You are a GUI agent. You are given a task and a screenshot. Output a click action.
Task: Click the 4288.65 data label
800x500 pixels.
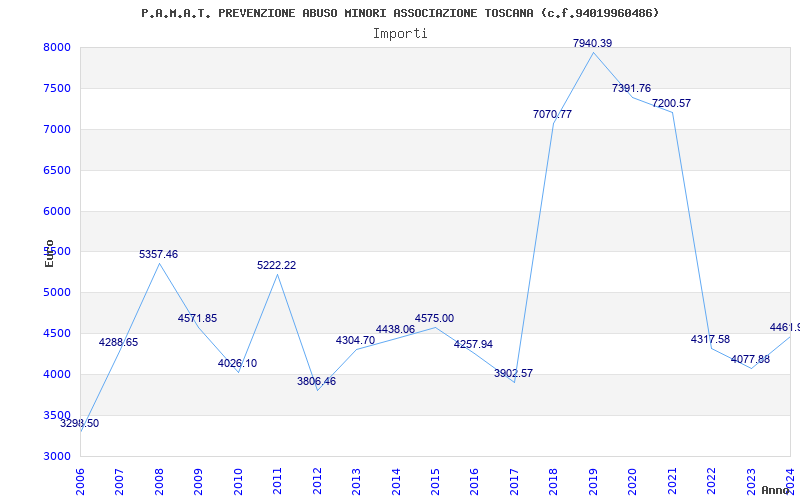[118, 342]
